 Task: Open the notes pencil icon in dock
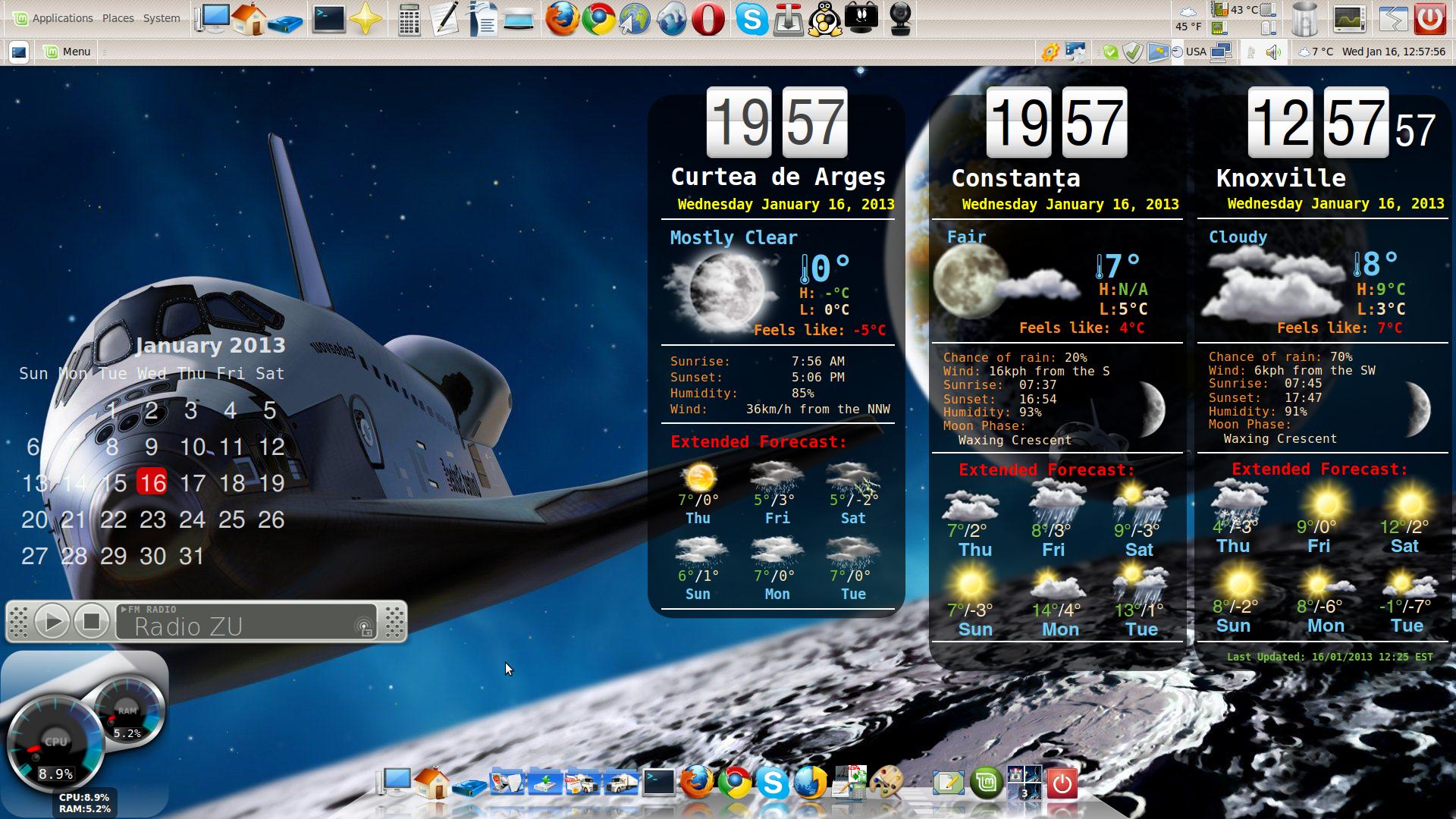(948, 782)
